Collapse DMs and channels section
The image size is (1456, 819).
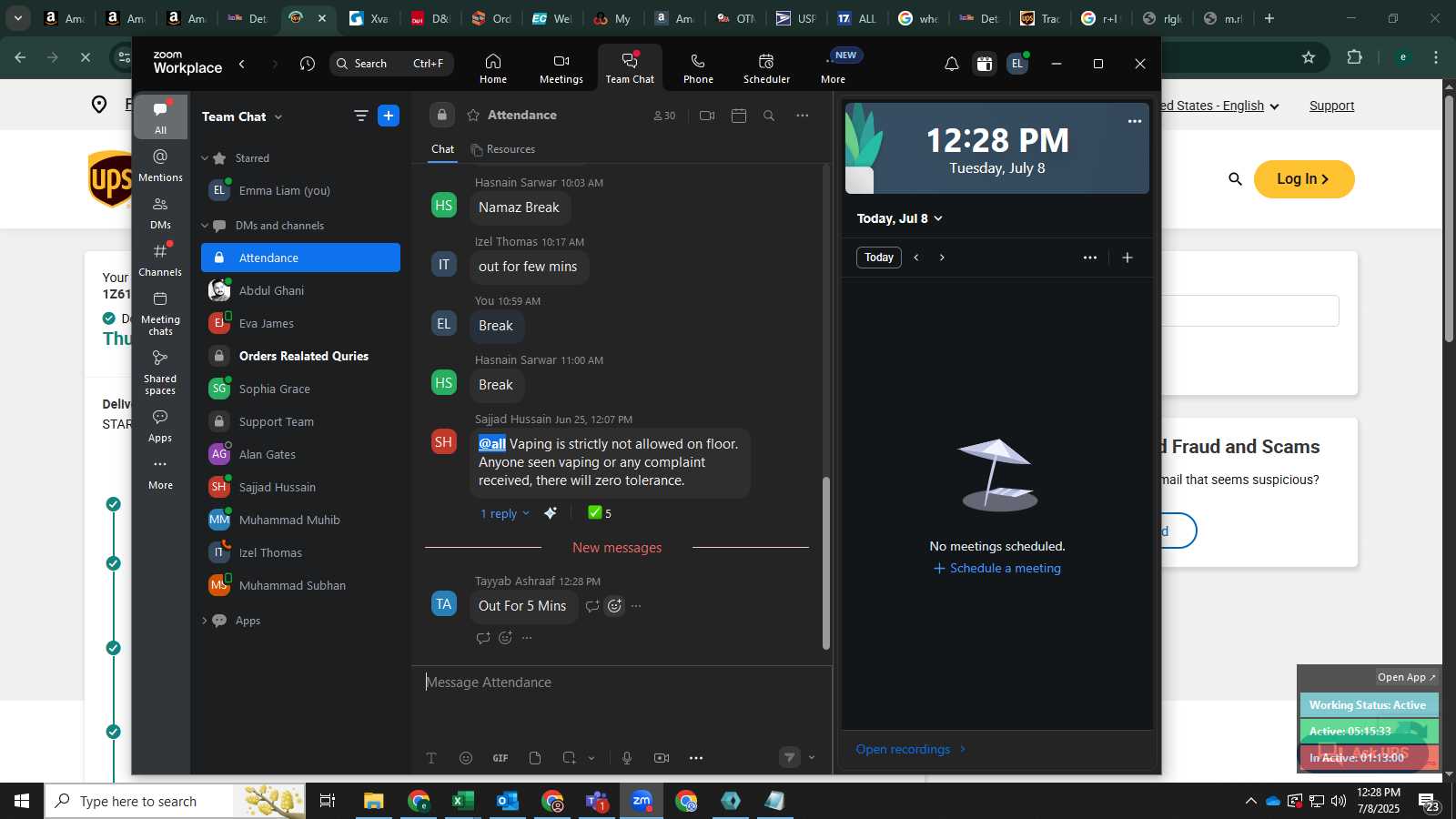[x=205, y=226]
